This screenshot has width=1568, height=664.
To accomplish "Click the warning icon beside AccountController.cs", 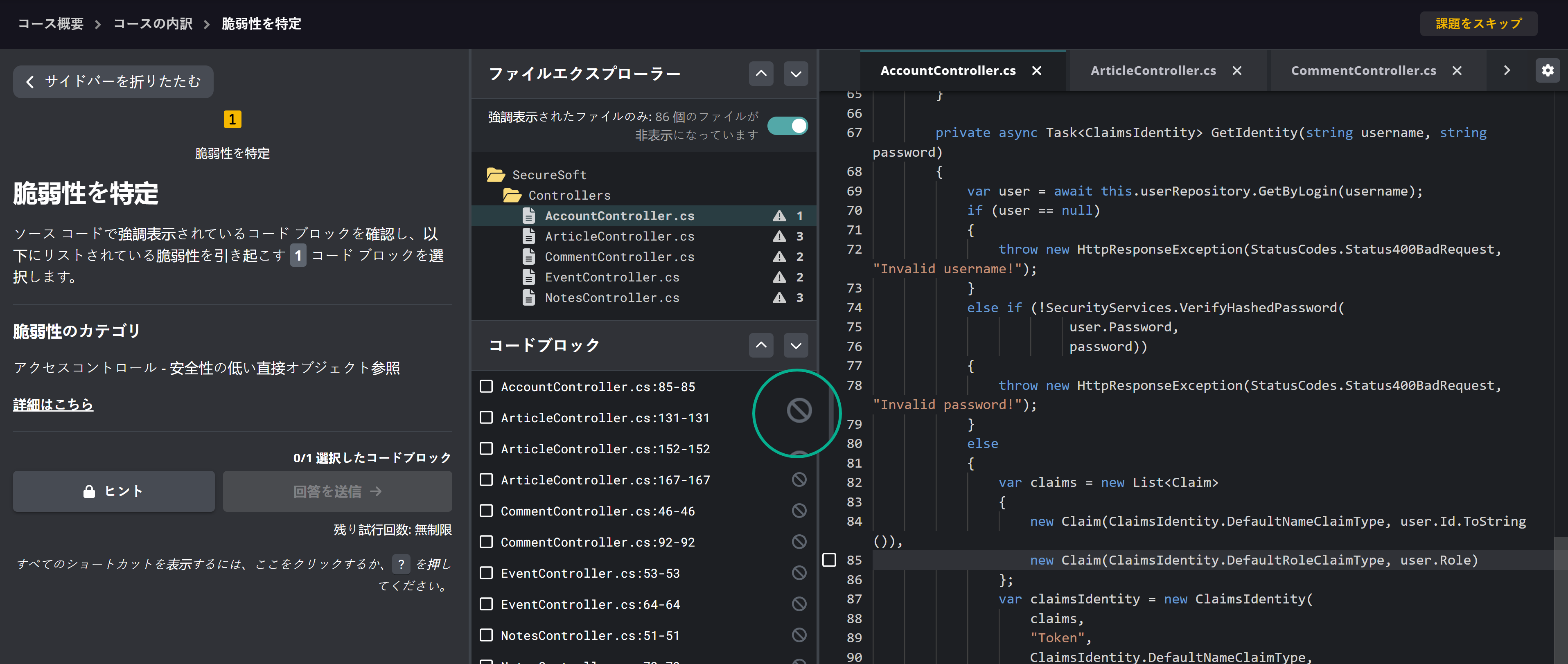I will (x=779, y=216).
